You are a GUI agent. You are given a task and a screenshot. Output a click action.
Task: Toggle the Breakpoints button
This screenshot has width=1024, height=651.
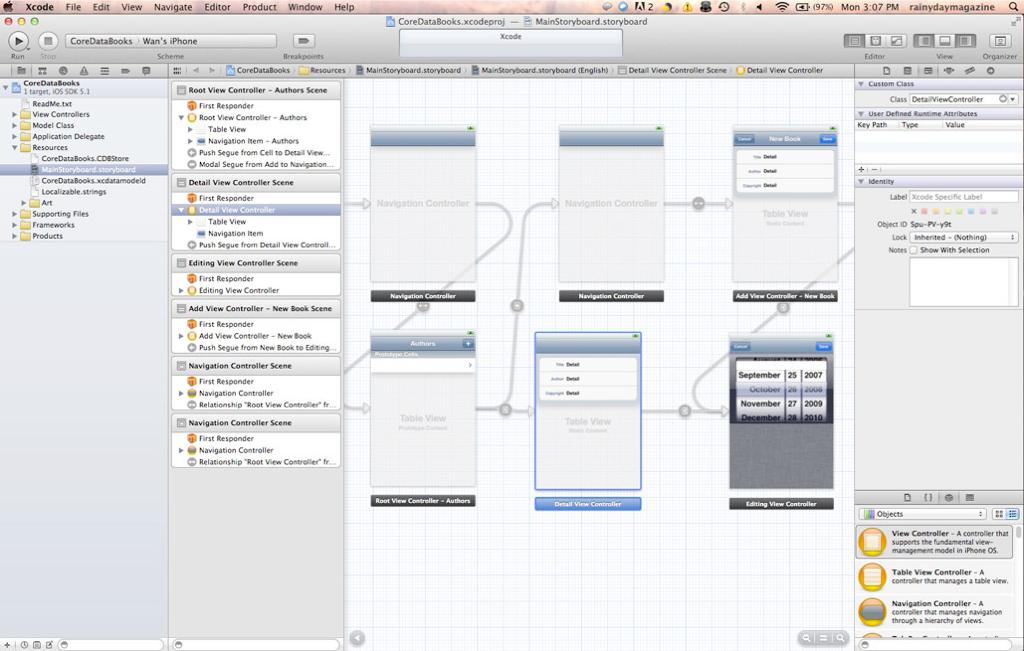[303, 41]
